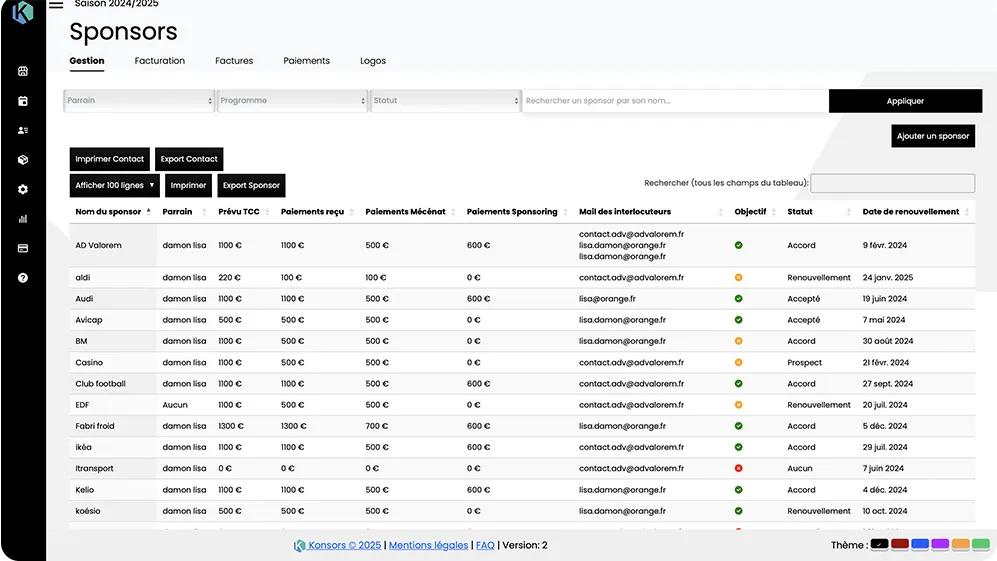Click orange objective icon for Casino
Image resolution: width=997 pixels, height=561 pixels.
coord(738,363)
